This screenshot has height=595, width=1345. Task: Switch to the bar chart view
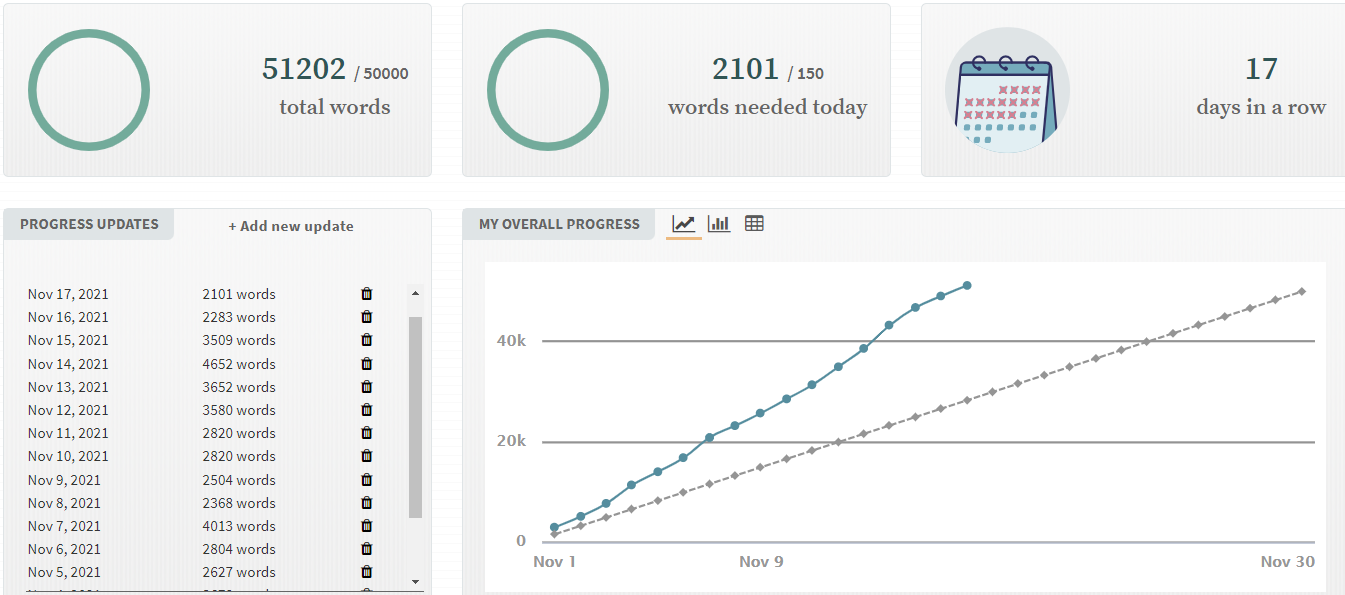[719, 224]
